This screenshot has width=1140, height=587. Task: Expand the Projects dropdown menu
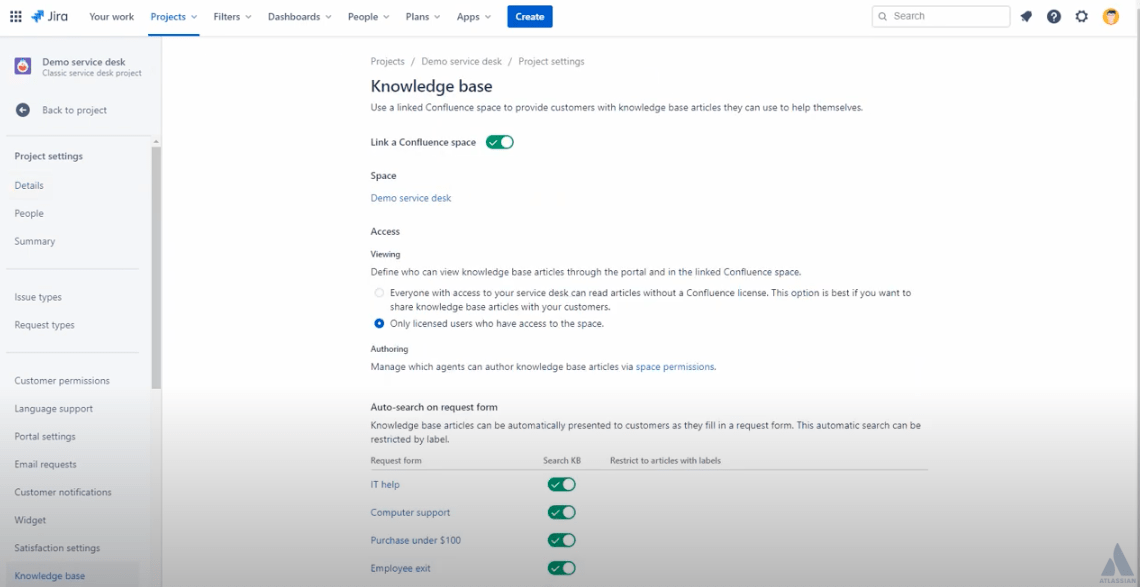coord(174,16)
